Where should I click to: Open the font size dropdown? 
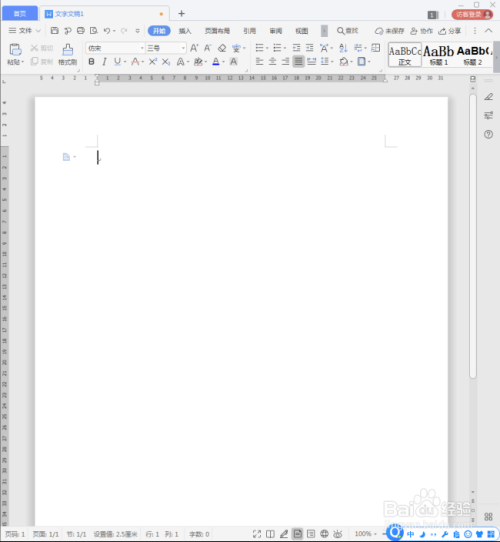(166, 48)
